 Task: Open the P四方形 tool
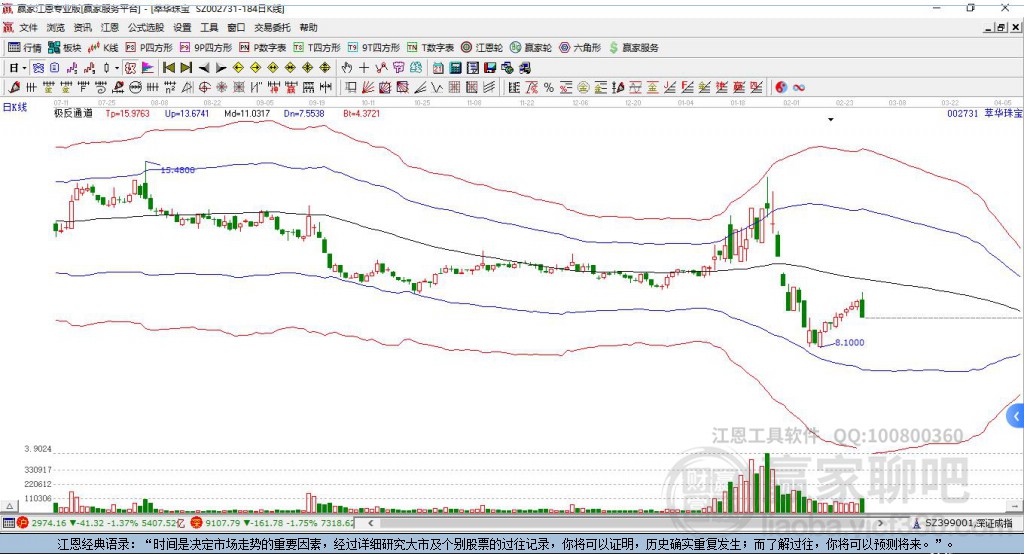click(x=149, y=48)
